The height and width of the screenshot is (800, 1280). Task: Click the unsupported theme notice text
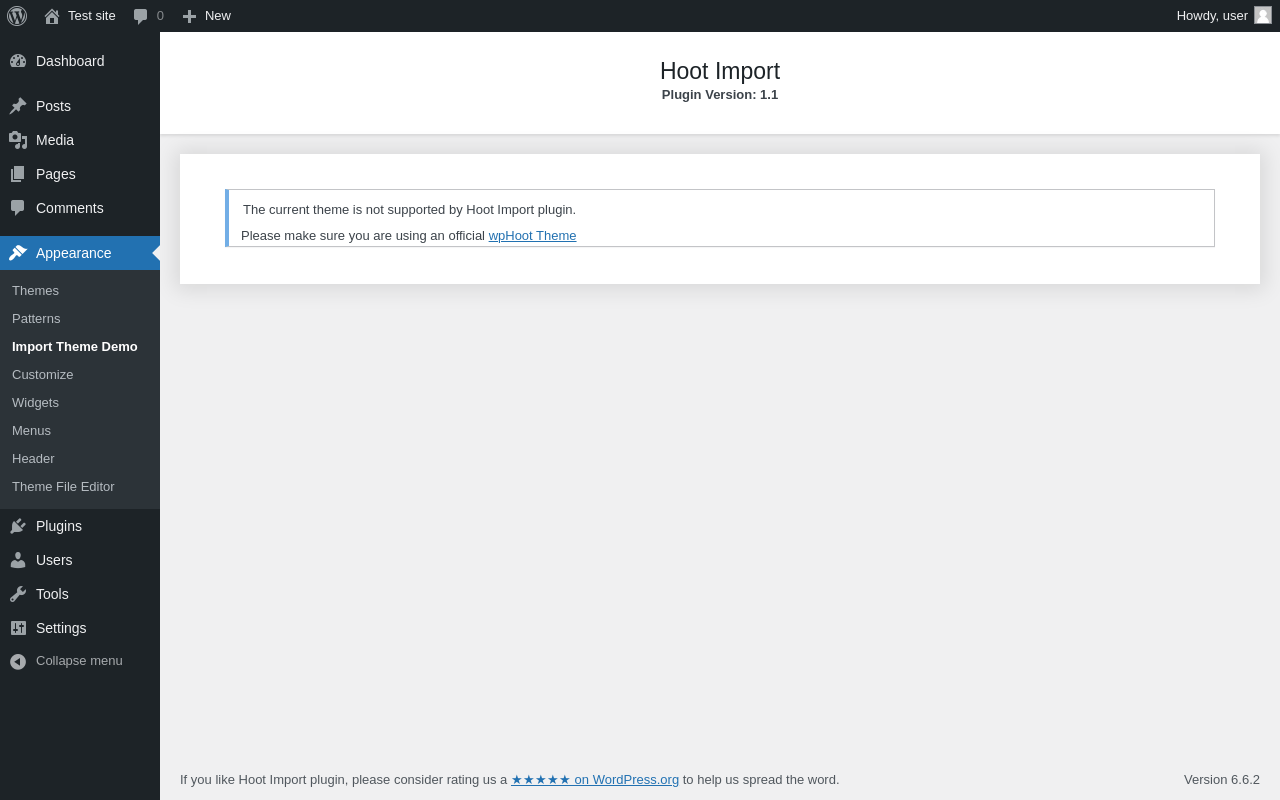(409, 210)
